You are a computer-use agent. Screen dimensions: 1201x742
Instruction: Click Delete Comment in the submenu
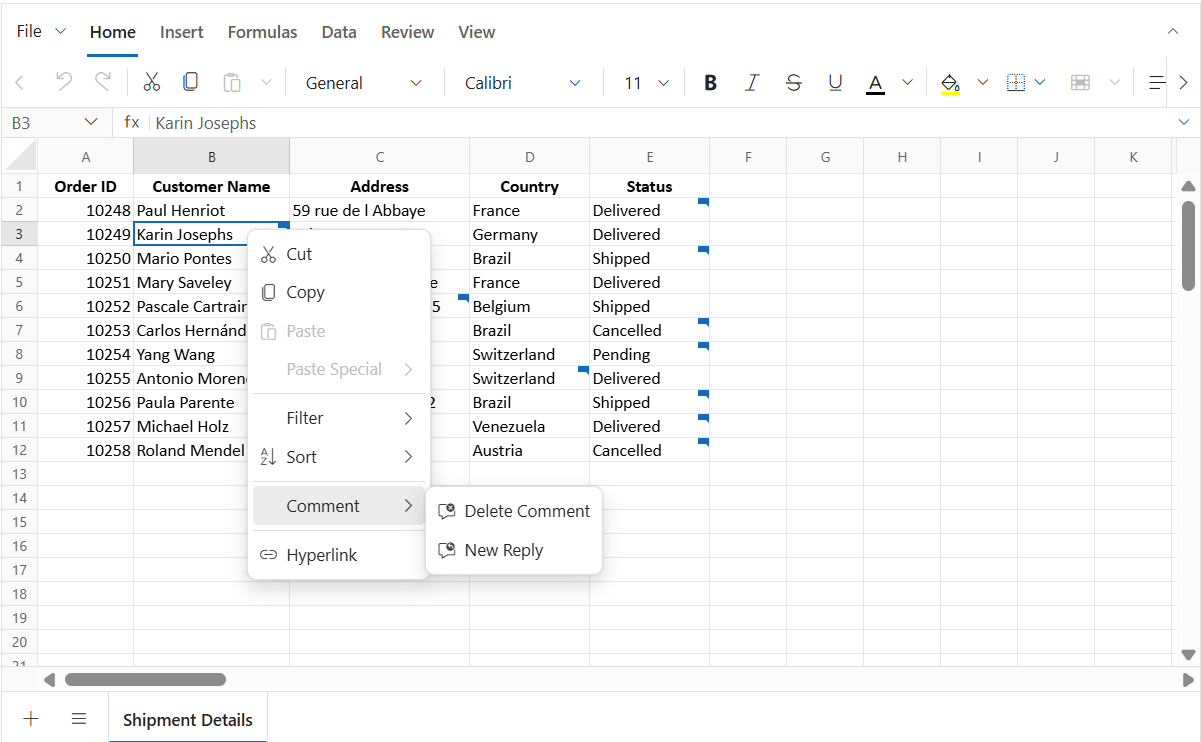(x=514, y=511)
